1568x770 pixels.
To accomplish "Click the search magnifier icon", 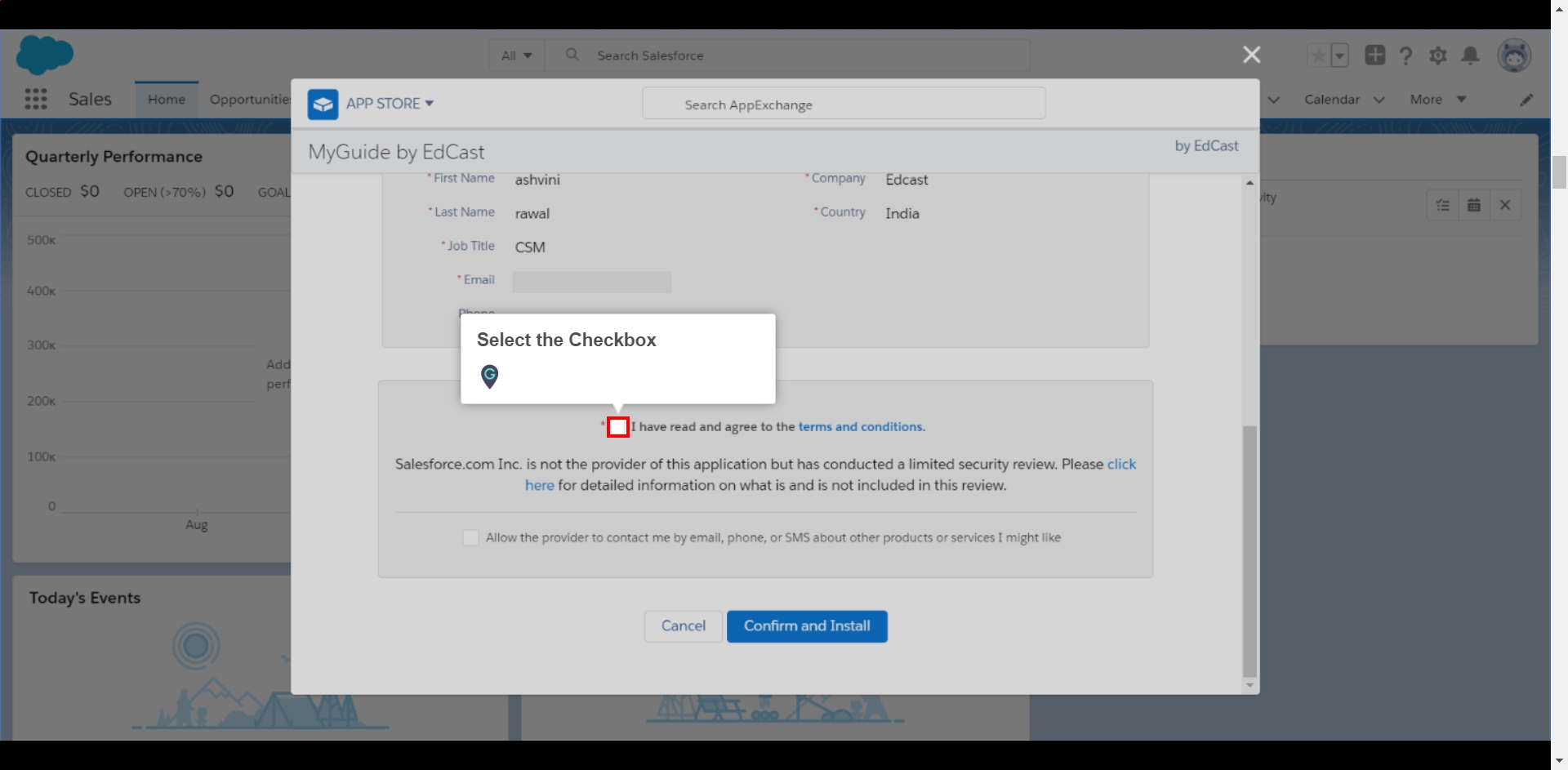I will coord(572,55).
